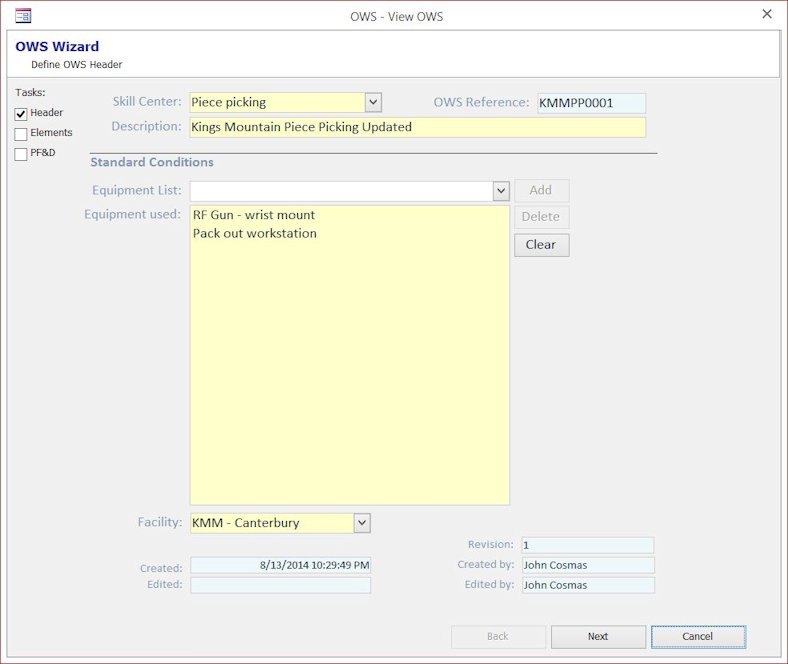The image size is (788, 664).
Task: Click the Created by field John Cosmas
Action: pyautogui.click(x=588, y=565)
